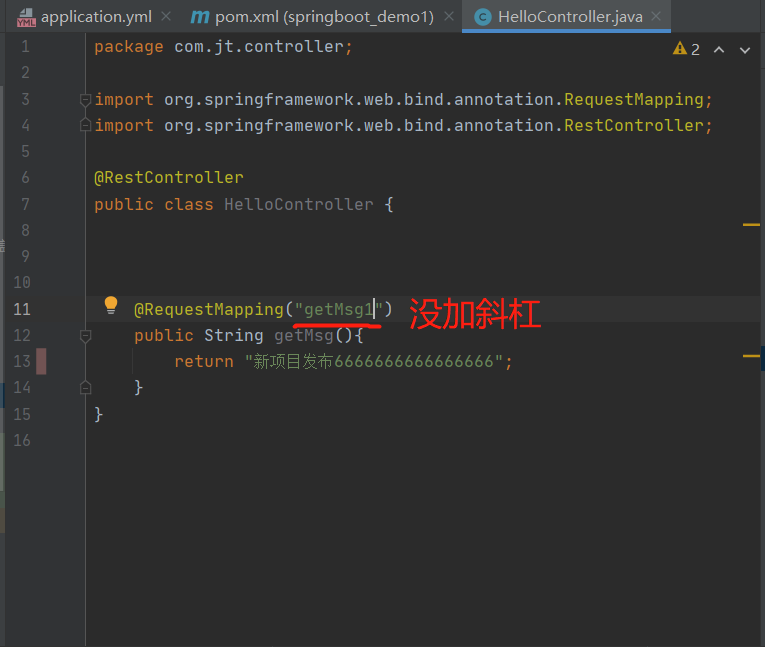Click line number 7 in the gutter

(25, 204)
